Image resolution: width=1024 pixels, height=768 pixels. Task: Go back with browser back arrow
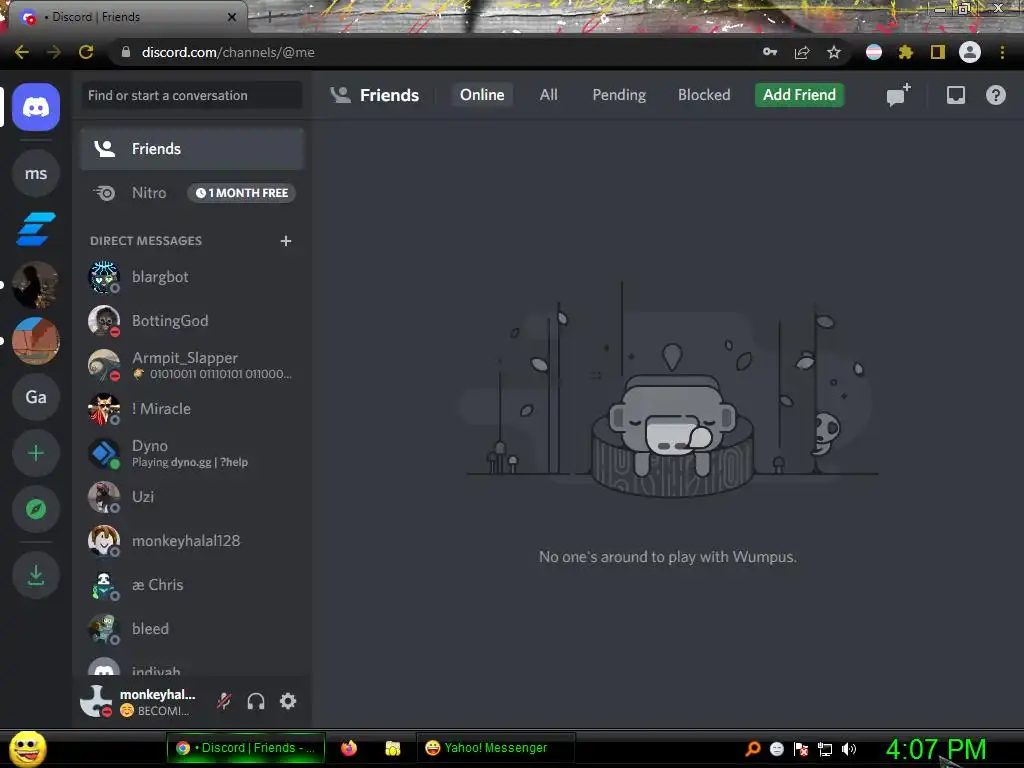(22, 52)
